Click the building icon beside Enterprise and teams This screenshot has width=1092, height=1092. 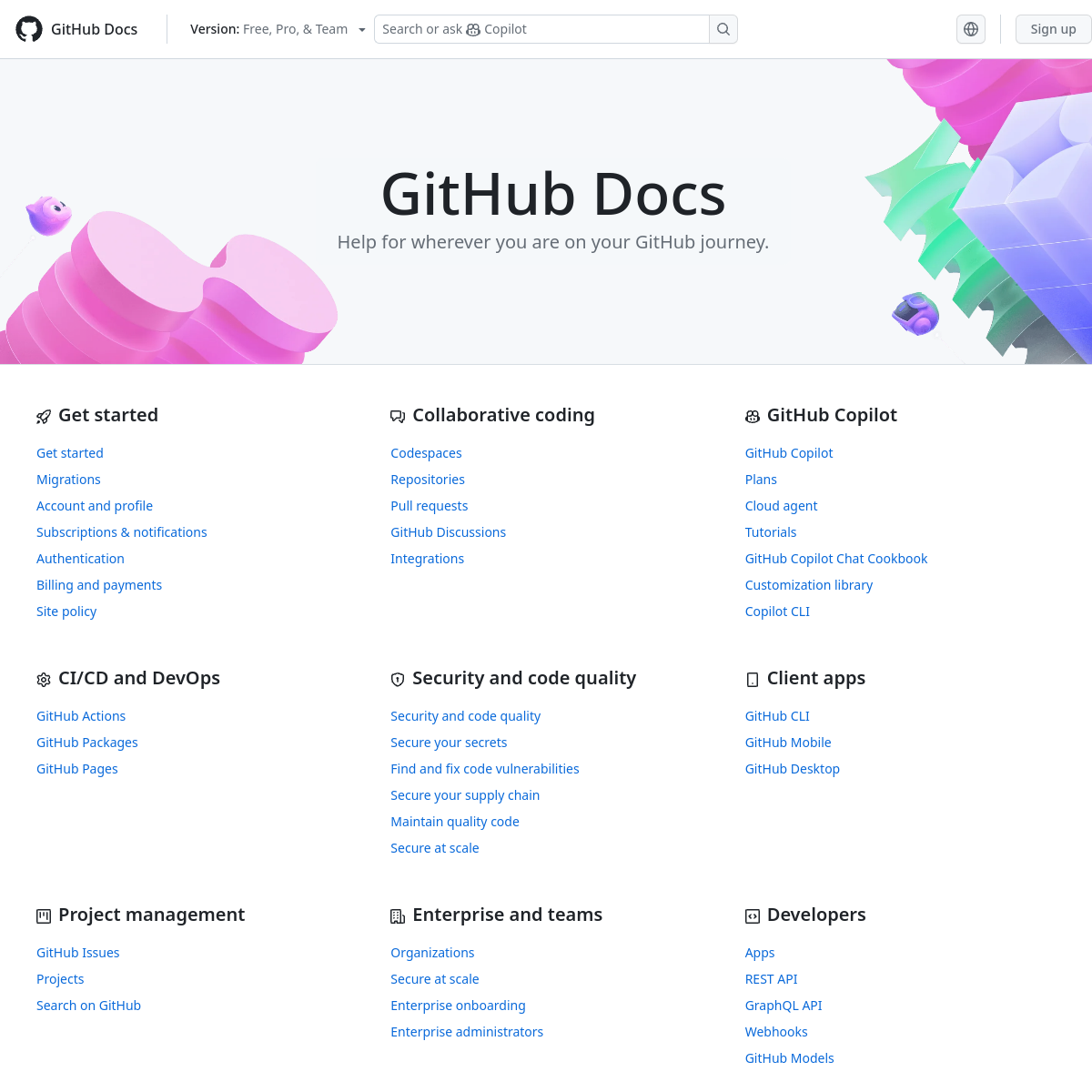click(x=397, y=915)
